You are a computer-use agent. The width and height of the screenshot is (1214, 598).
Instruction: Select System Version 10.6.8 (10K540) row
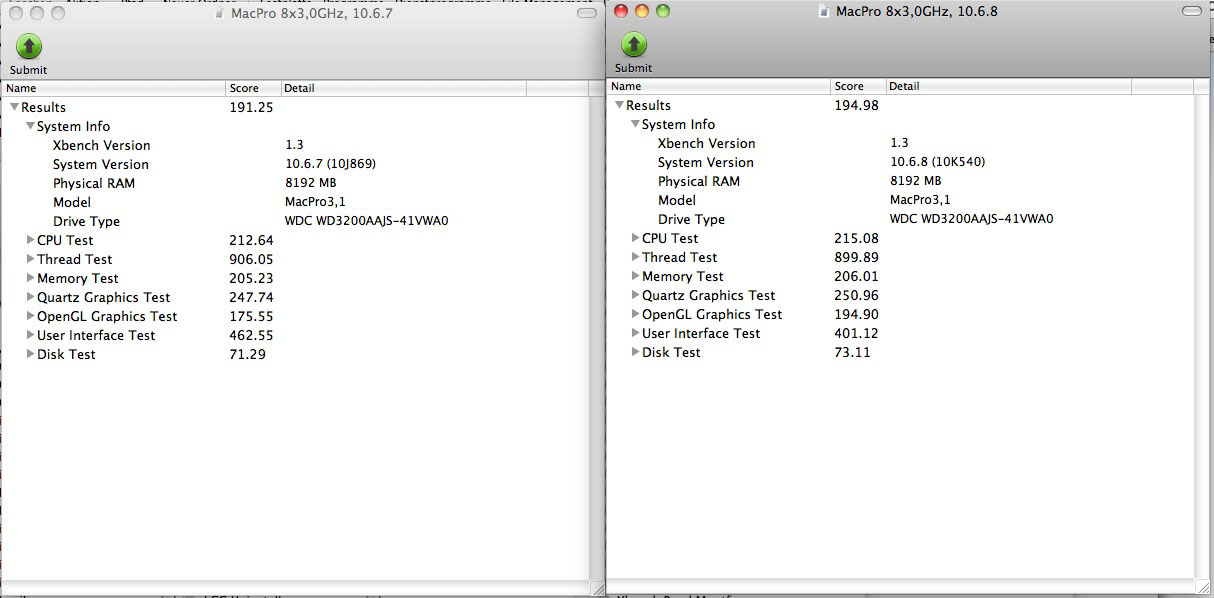(x=900, y=162)
